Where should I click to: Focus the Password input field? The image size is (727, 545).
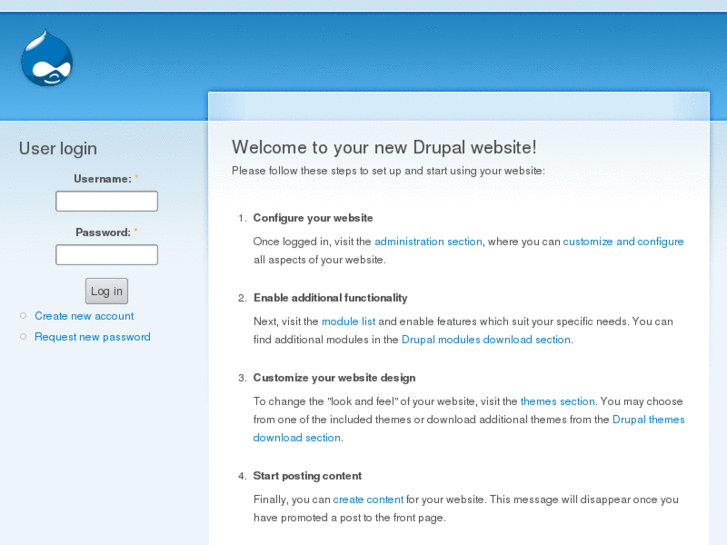(107, 255)
